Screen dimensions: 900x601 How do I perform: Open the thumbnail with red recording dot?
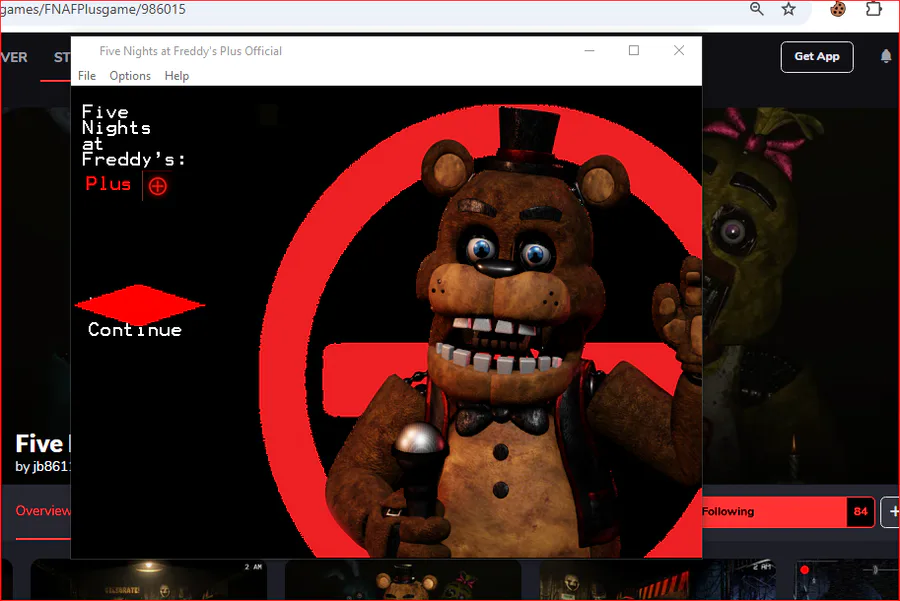(847, 580)
